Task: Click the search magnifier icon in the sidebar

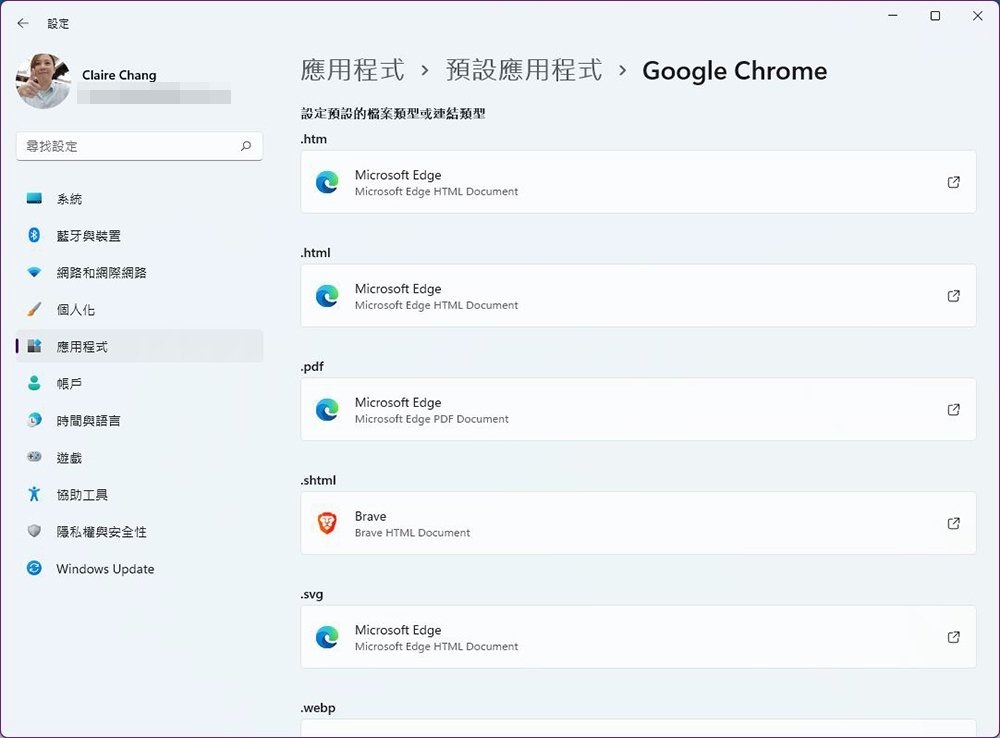Action: click(x=246, y=146)
